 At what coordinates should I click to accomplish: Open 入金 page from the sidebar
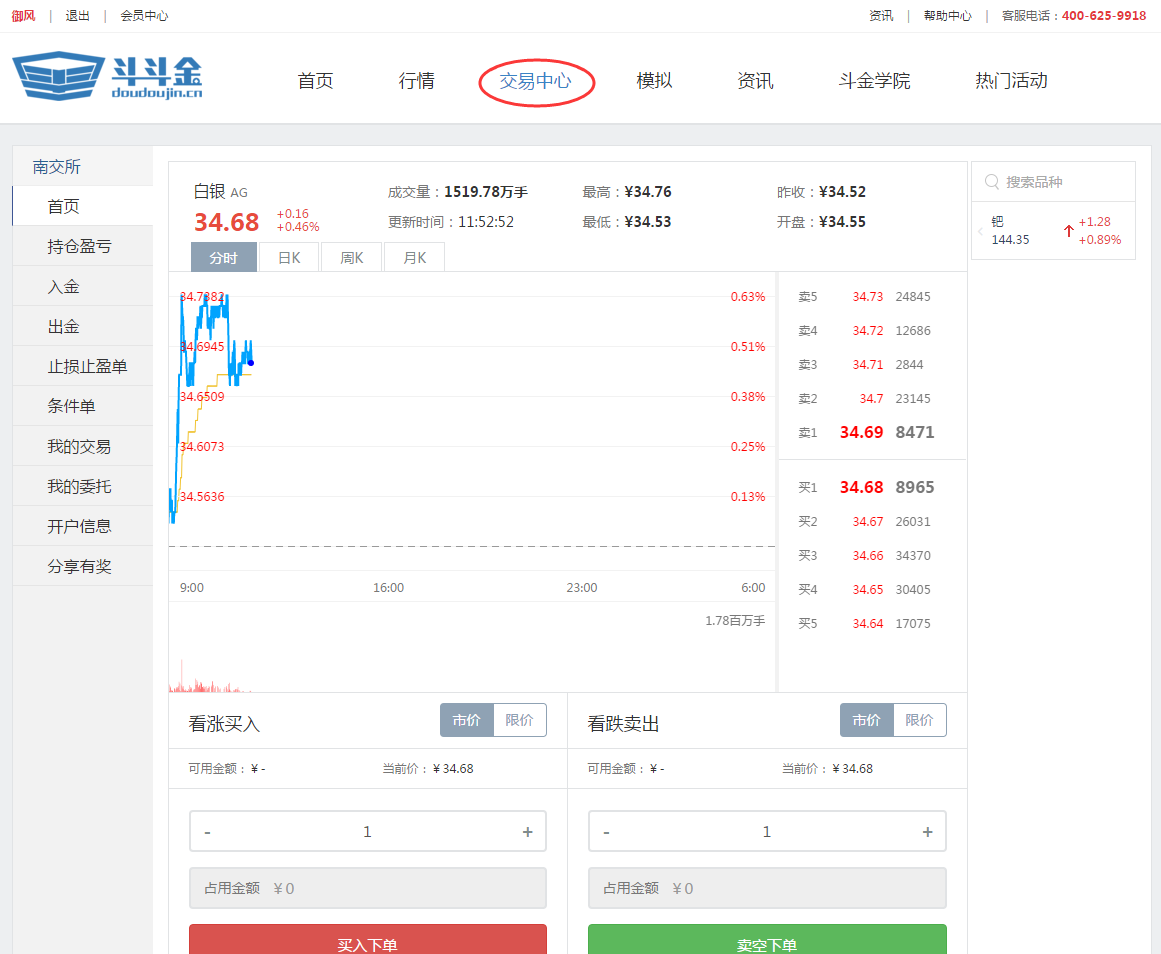pos(82,285)
